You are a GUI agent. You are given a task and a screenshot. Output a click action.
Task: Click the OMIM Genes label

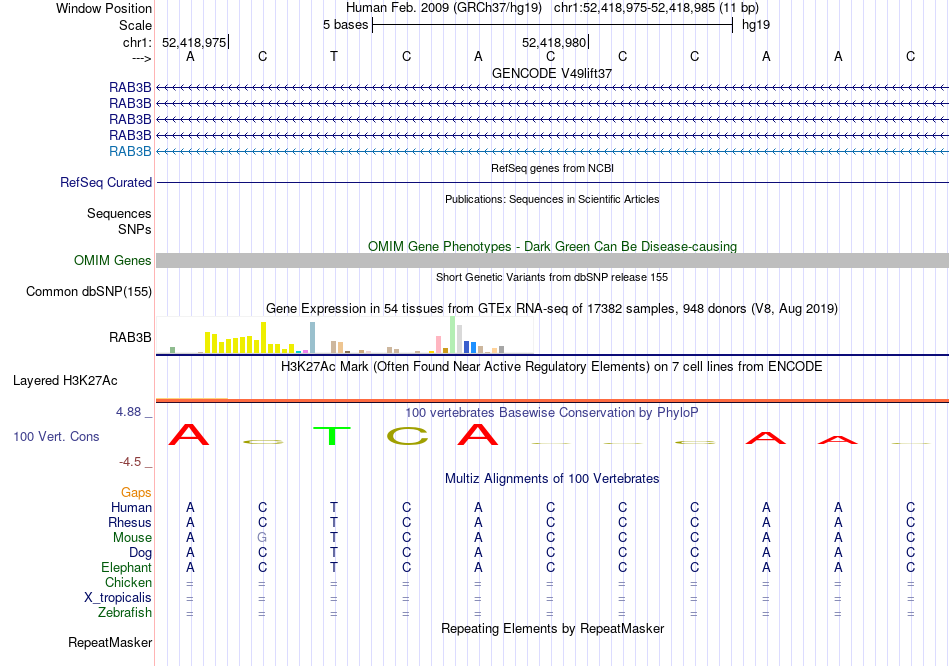point(112,261)
